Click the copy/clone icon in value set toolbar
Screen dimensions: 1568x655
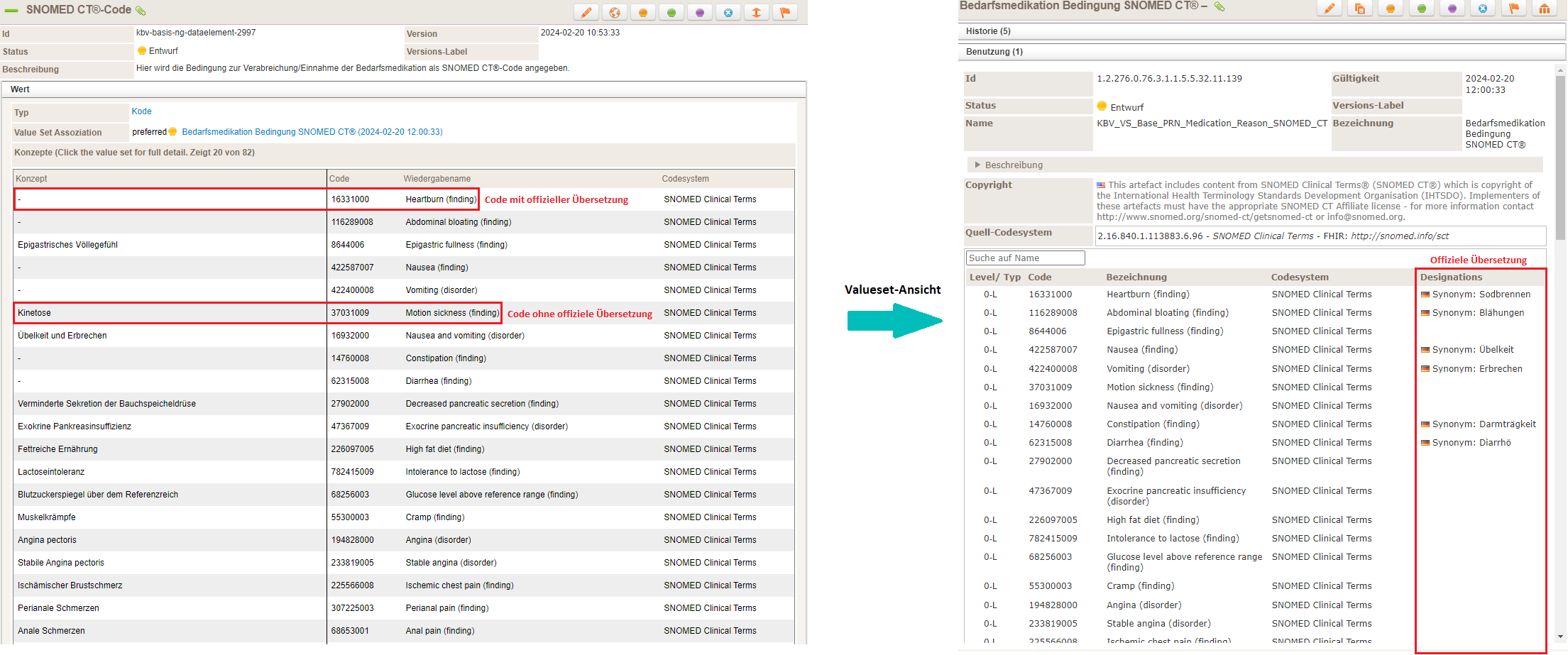coord(1360,9)
